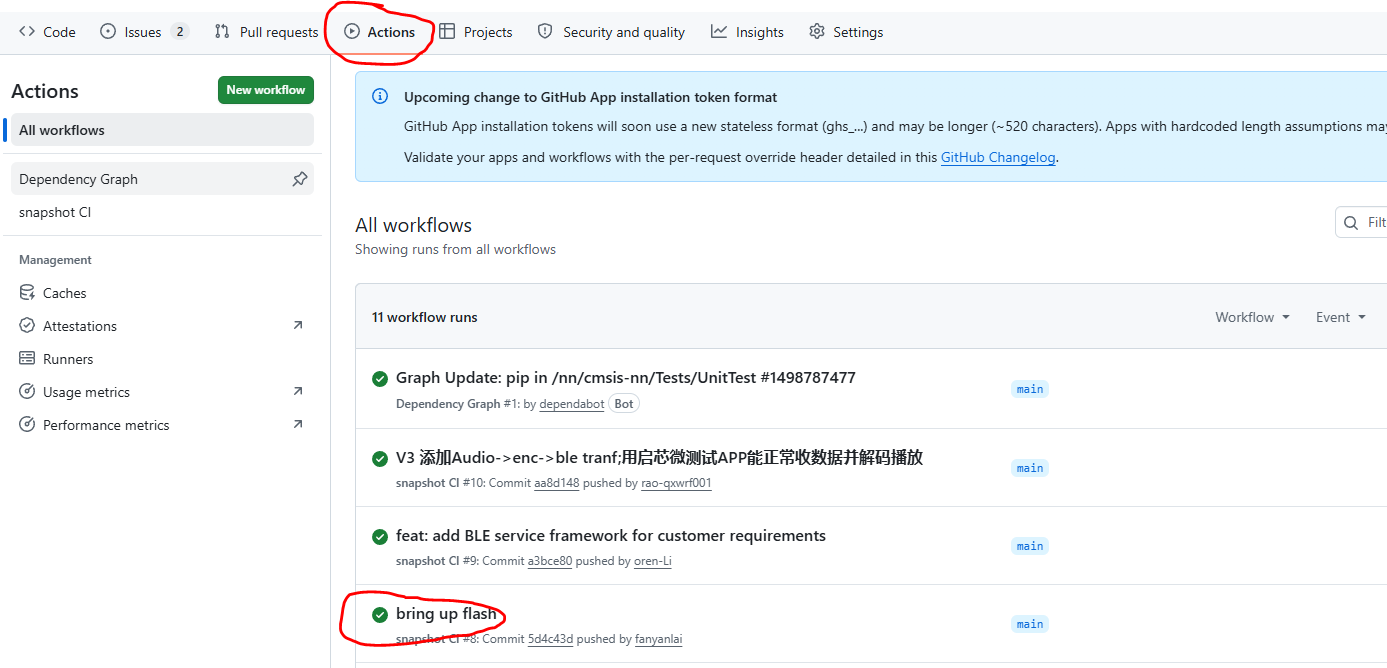Open Performance metrics page
The height and width of the screenshot is (668, 1387).
162,425
